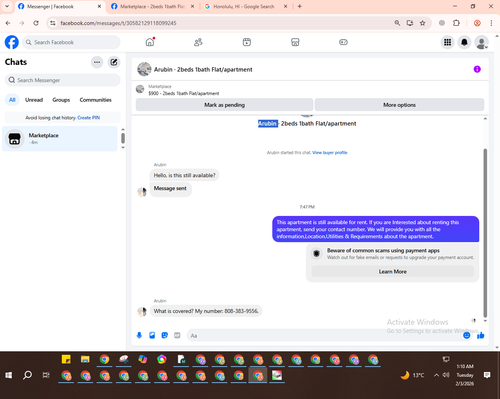
Task: Click Learn More about payment scams
Action: point(393,272)
